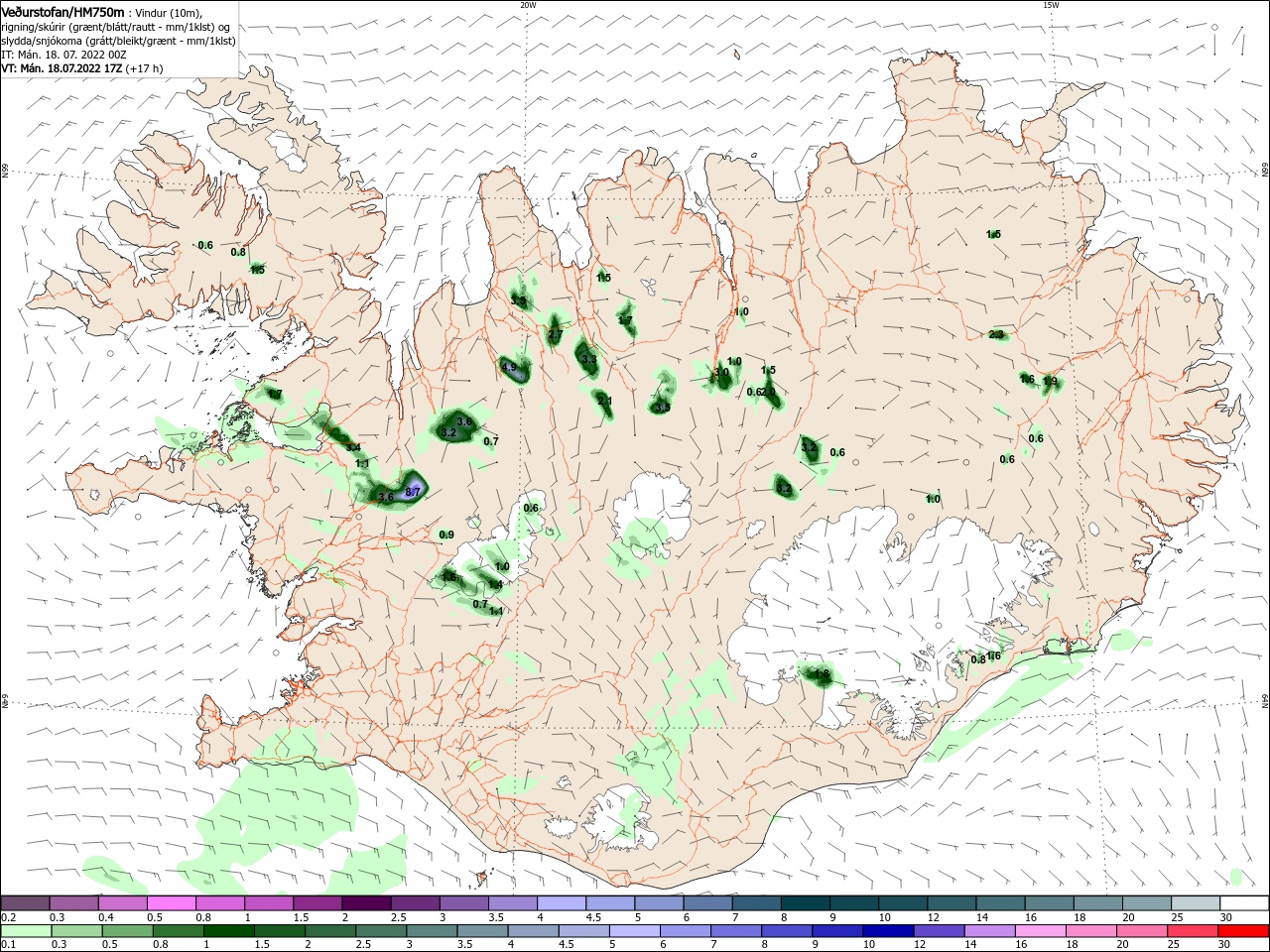Click the 3.0 precipitation value on the map
Viewport: 1270px width, 952px height.
click(x=722, y=373)
